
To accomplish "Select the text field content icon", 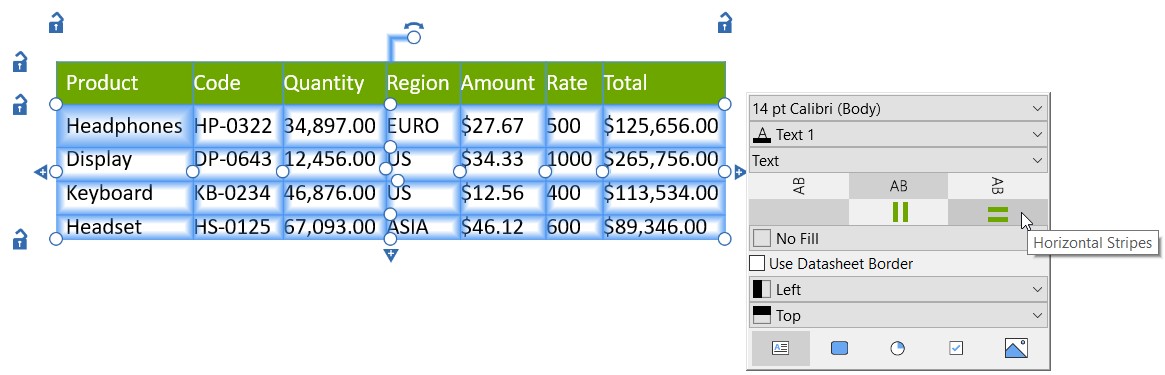I will pos(781,348).
